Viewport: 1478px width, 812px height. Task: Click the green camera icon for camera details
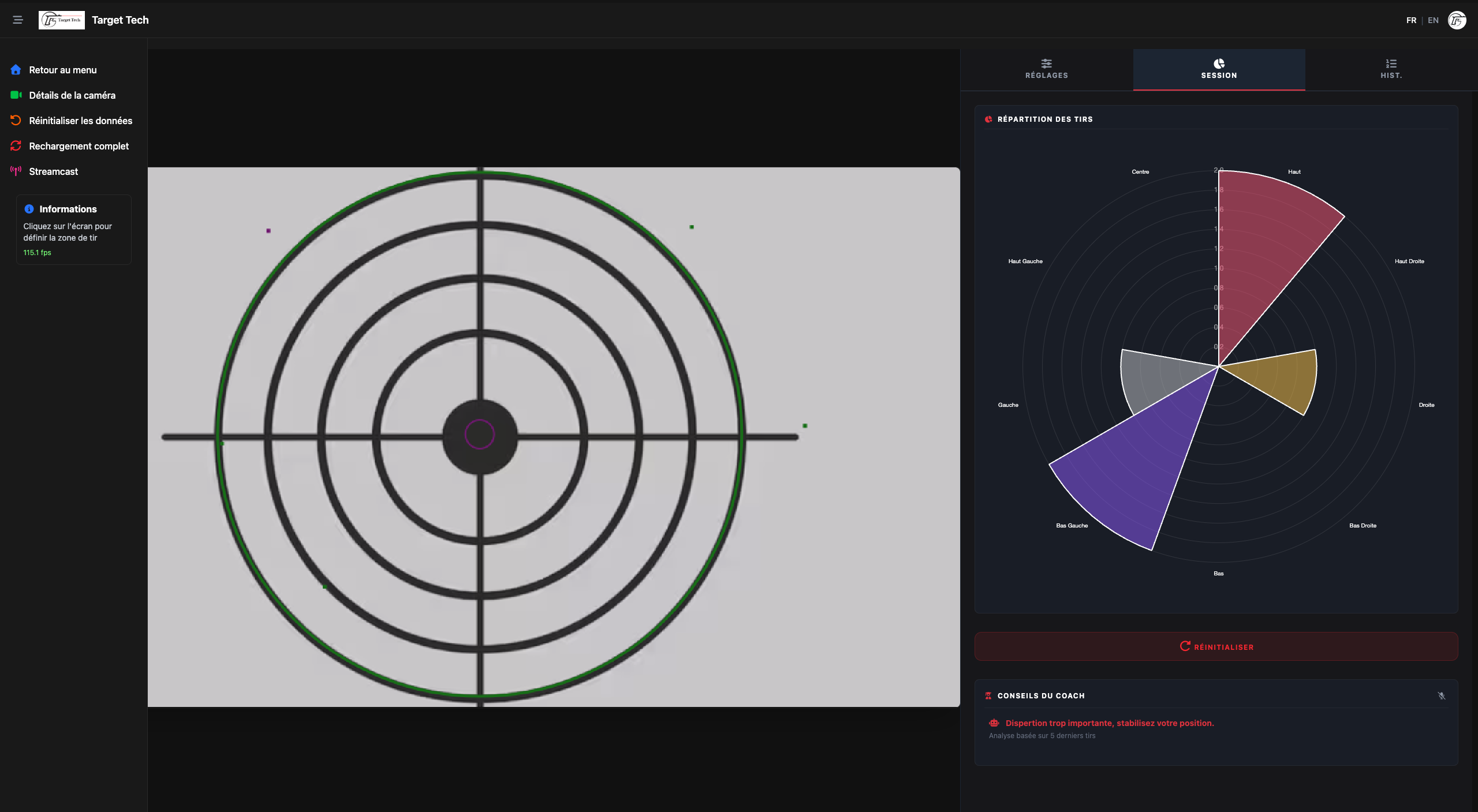click(16, 95)
